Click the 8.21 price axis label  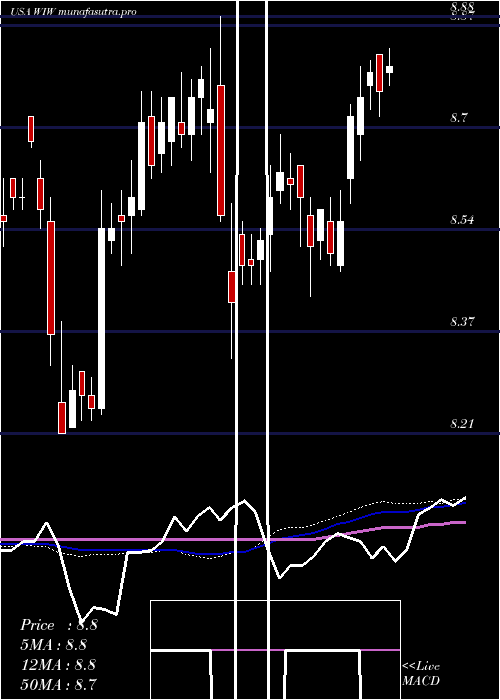[x=462, y=423]
